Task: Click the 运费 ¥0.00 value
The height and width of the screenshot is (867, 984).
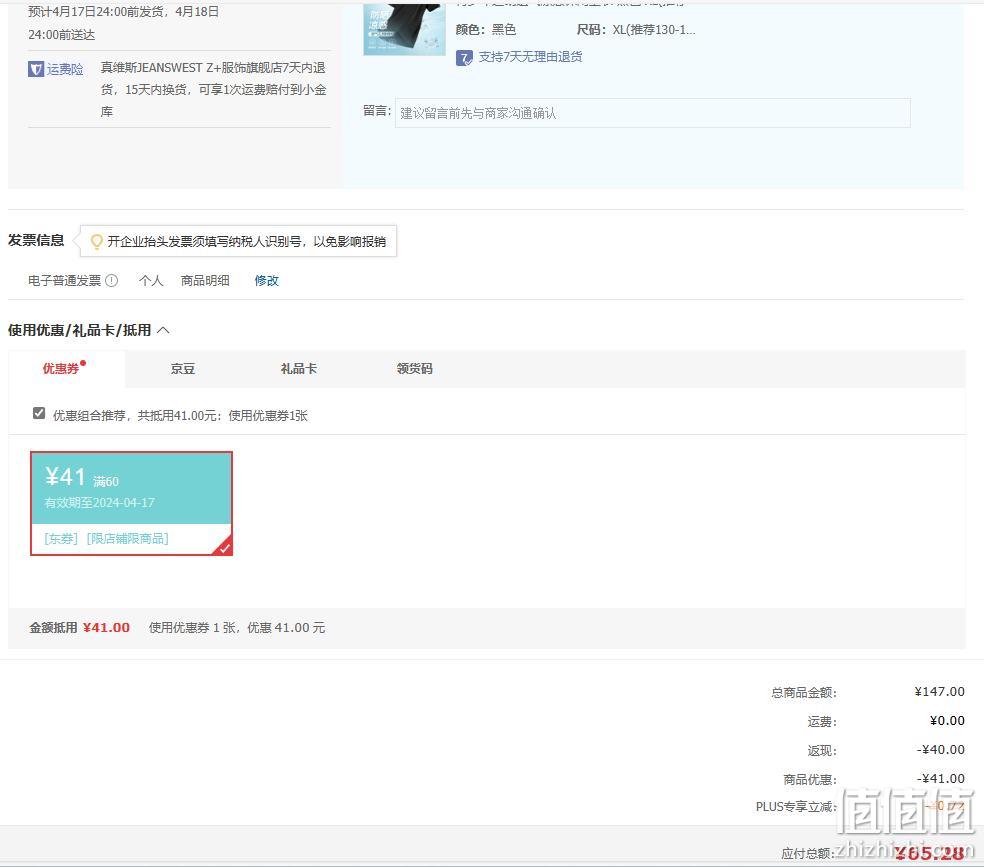Action: [x=947, y=720]
